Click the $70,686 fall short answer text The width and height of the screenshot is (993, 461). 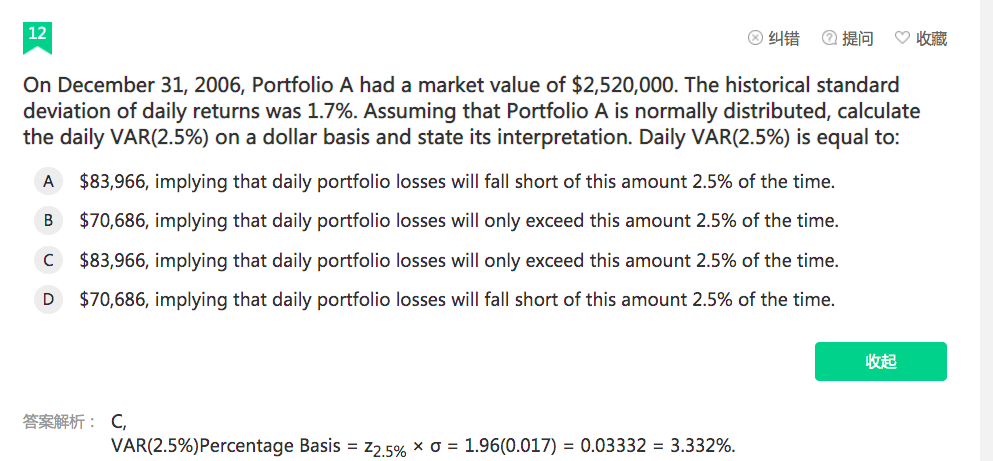point(457,299)
